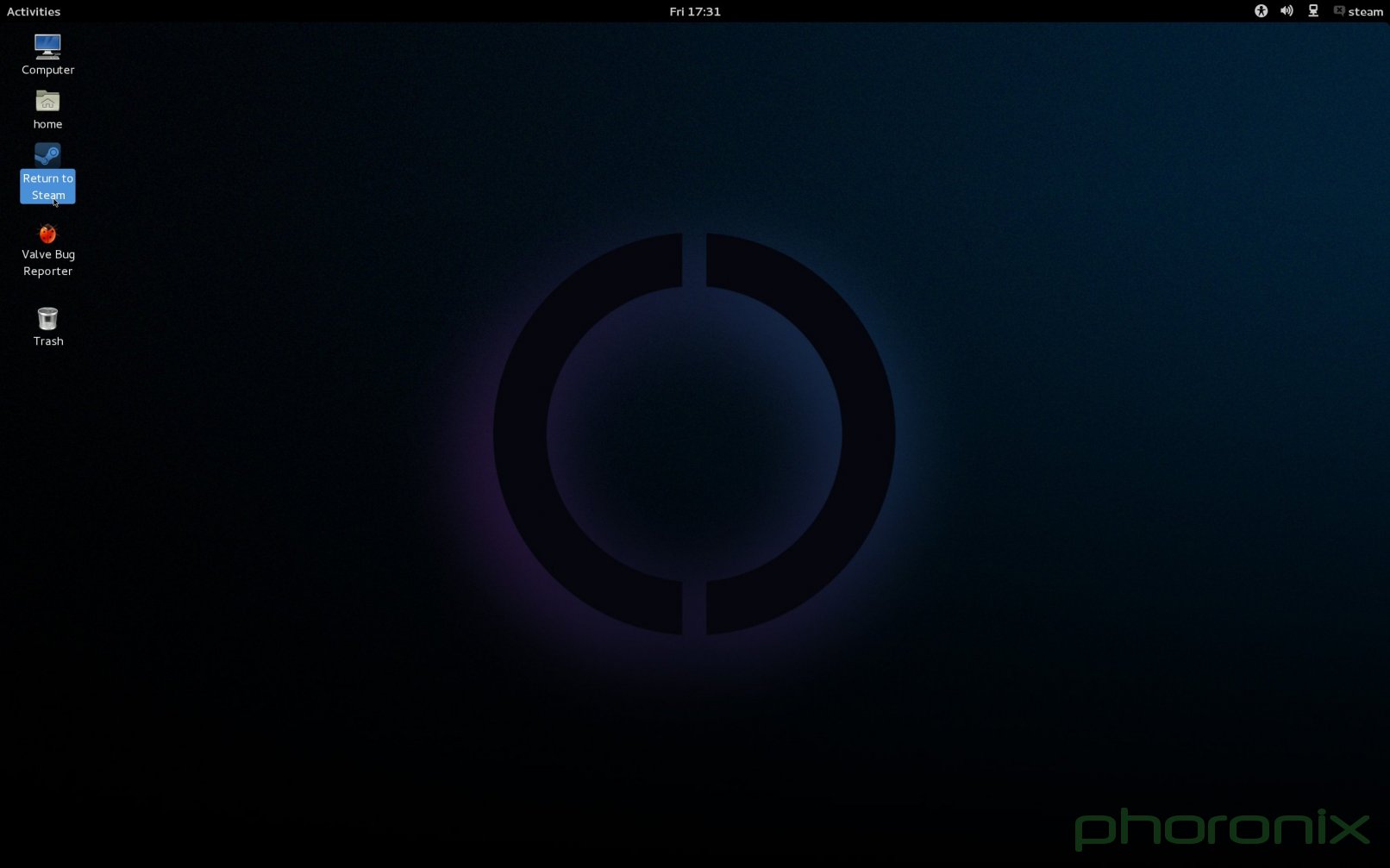Click the "home" text label
The height and width of the screenshot is (868, 1390).
tap(47, 124)
